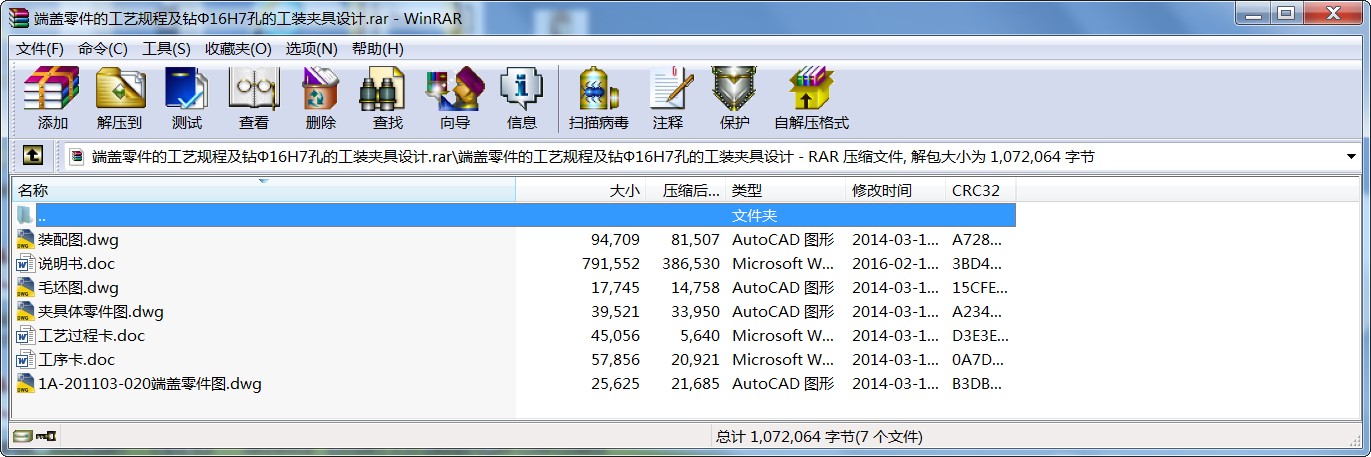Image resolution: width=1371 pixels, height=457 pixels.
Task: Open the 帮助(H) menu
Action: pos(378,48)
